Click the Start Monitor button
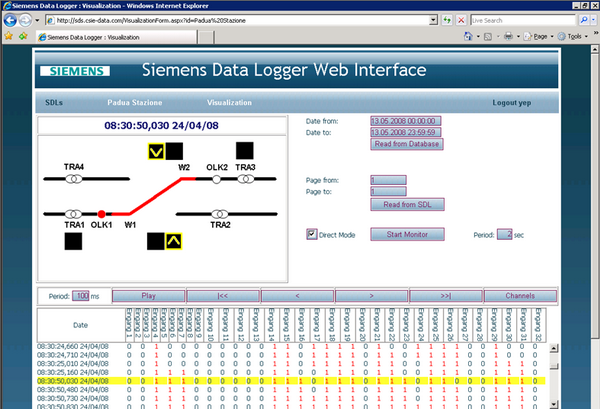600x409 pixels. [408, 234]
